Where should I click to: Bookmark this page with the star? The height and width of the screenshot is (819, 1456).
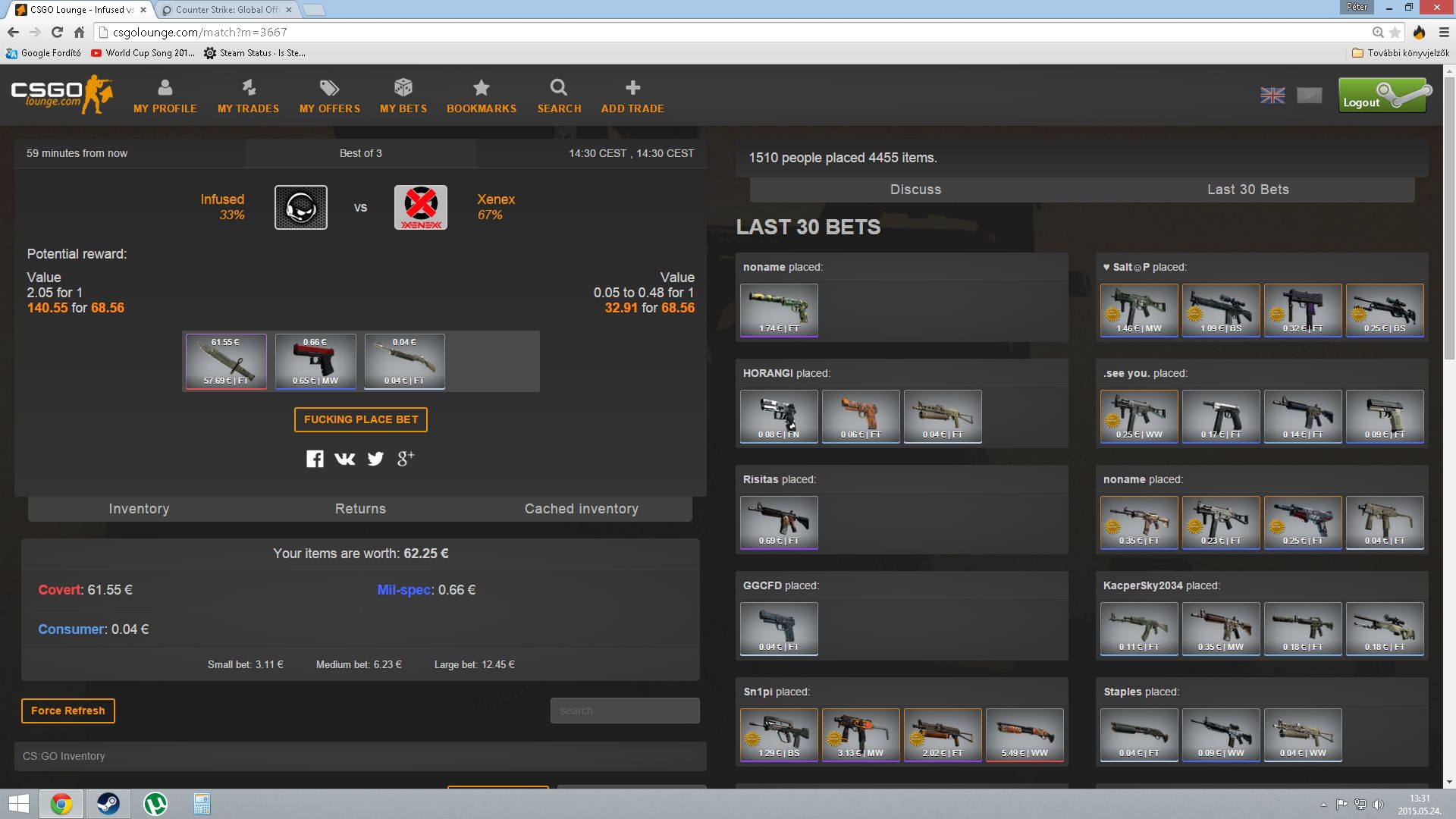tap(1395, 32)
